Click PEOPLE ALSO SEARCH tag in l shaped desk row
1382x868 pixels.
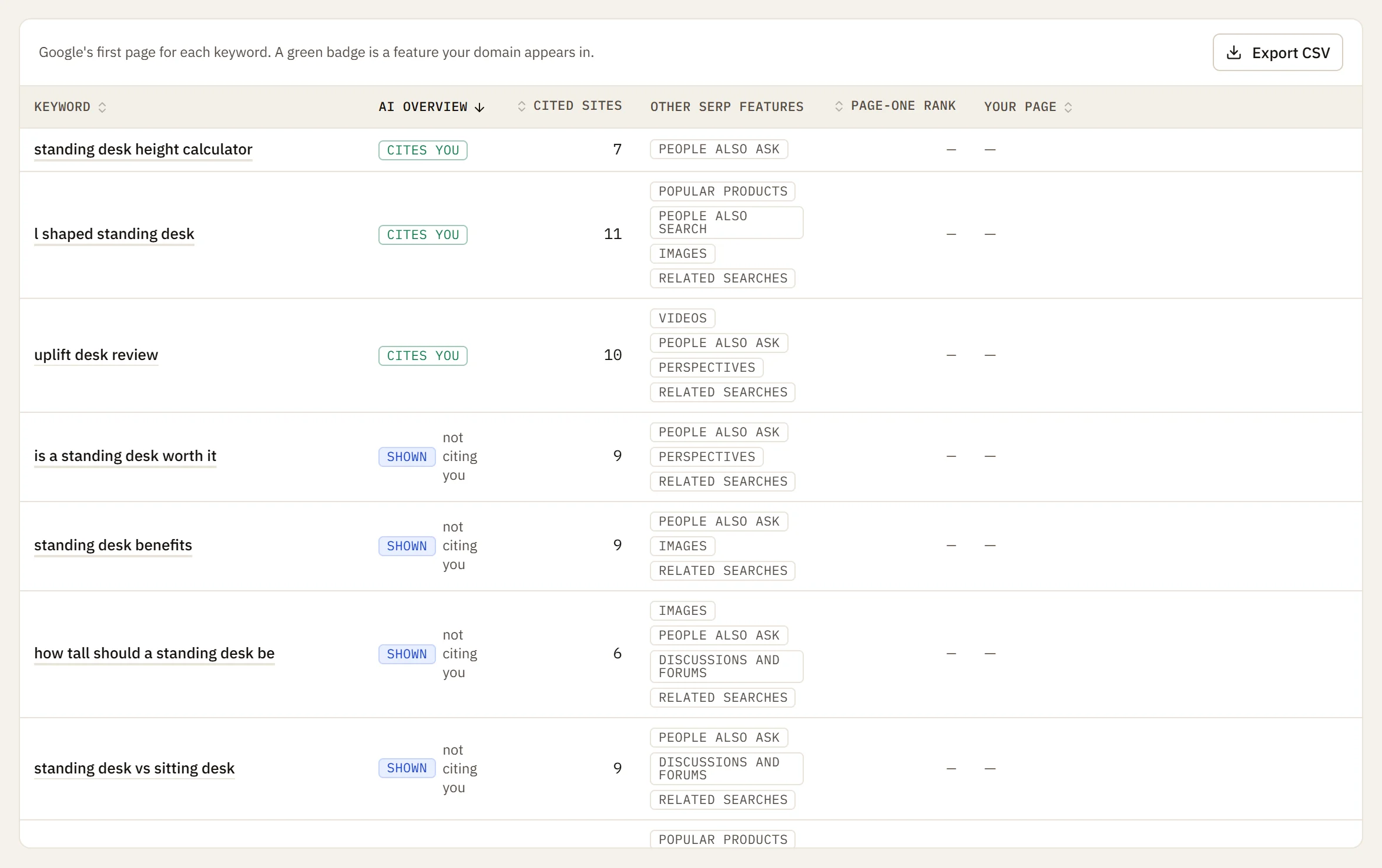[x=727, y=223]
